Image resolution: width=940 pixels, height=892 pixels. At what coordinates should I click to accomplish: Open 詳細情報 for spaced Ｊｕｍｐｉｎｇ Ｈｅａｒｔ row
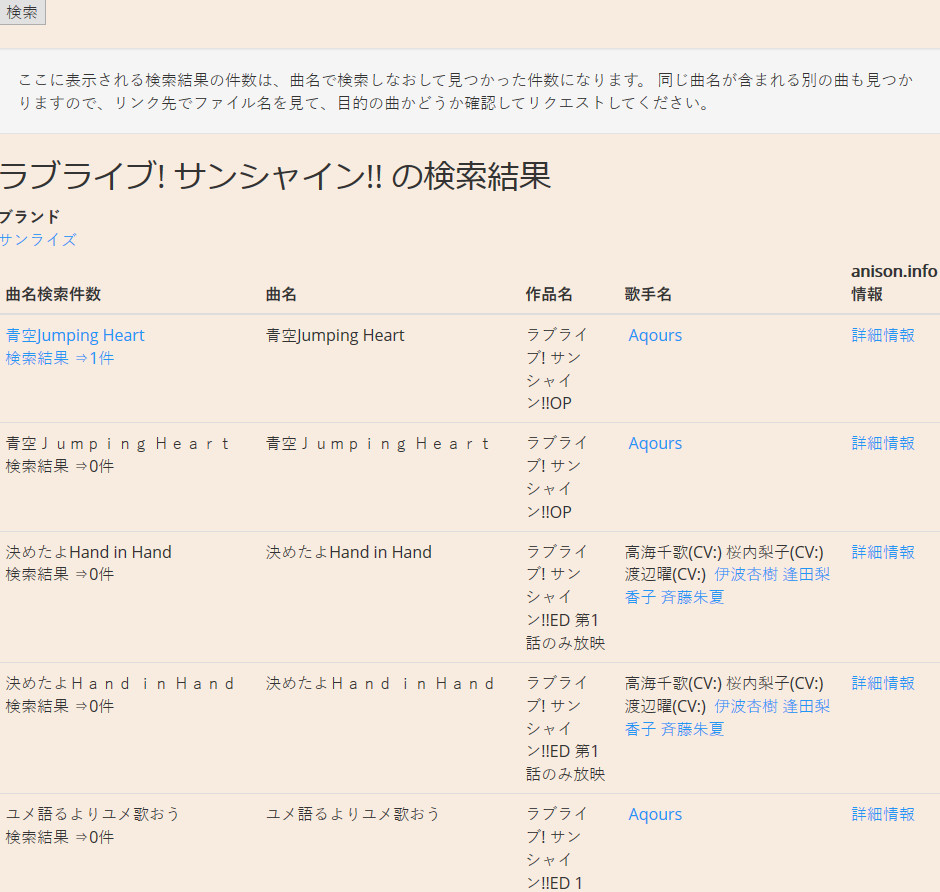coord(883,443)
